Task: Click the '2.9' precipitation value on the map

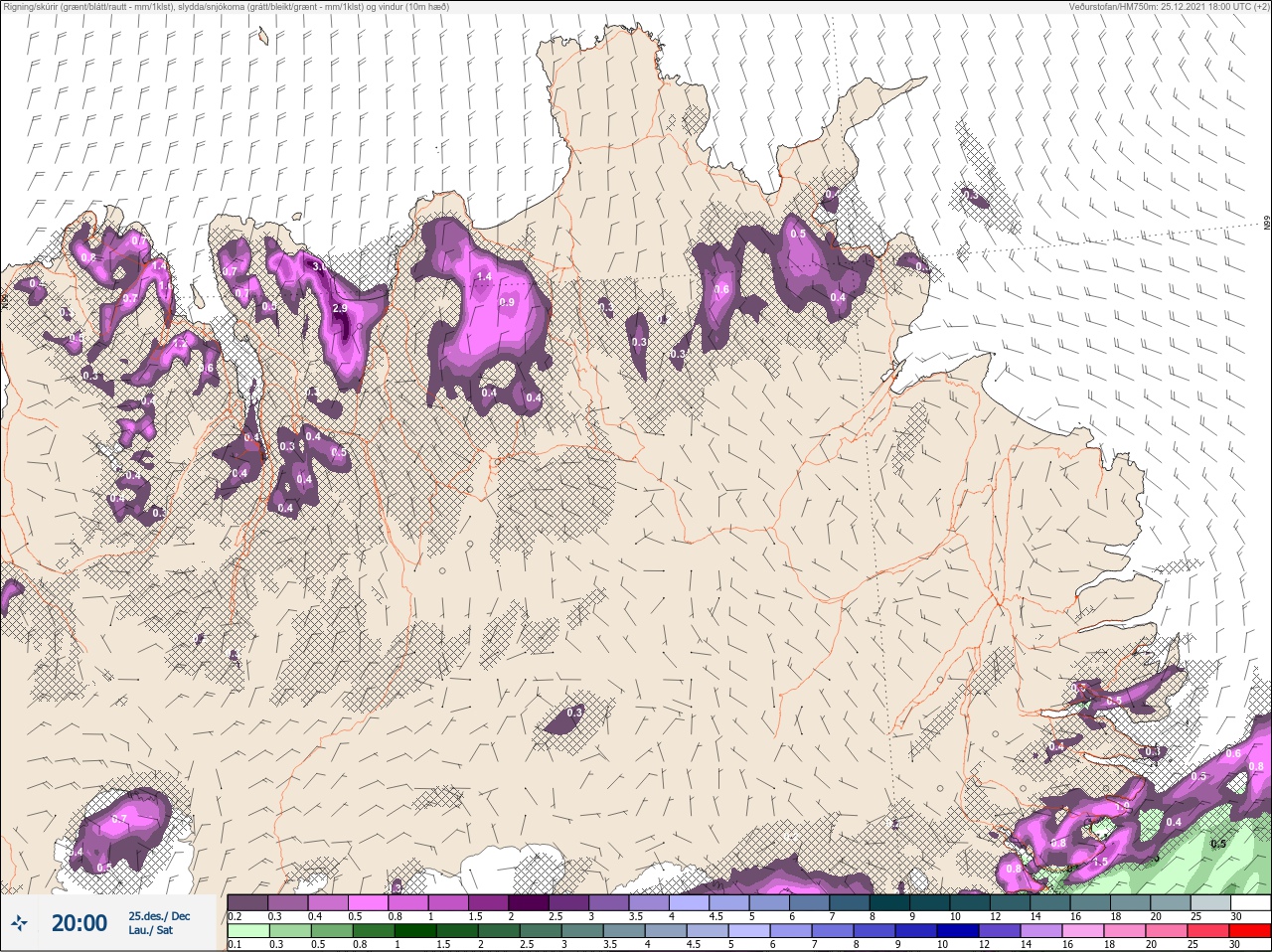Action: coord(340,309)
